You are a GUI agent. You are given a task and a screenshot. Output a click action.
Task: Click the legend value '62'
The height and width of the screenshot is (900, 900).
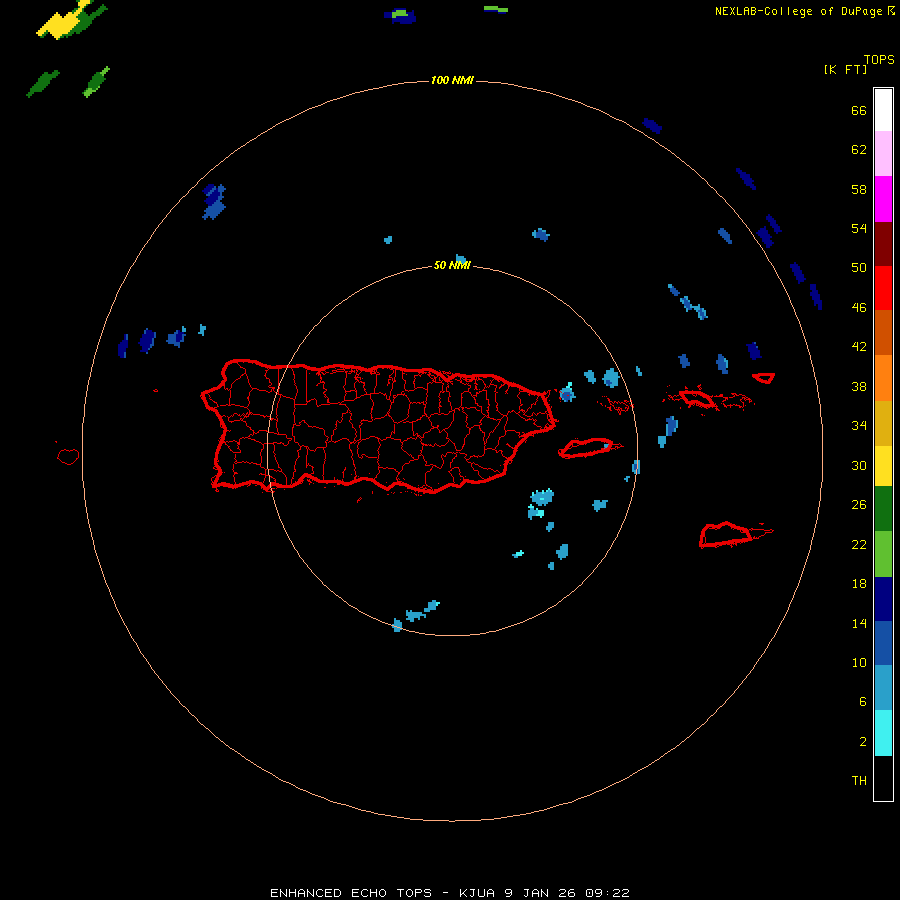click(x=859, y=150)
